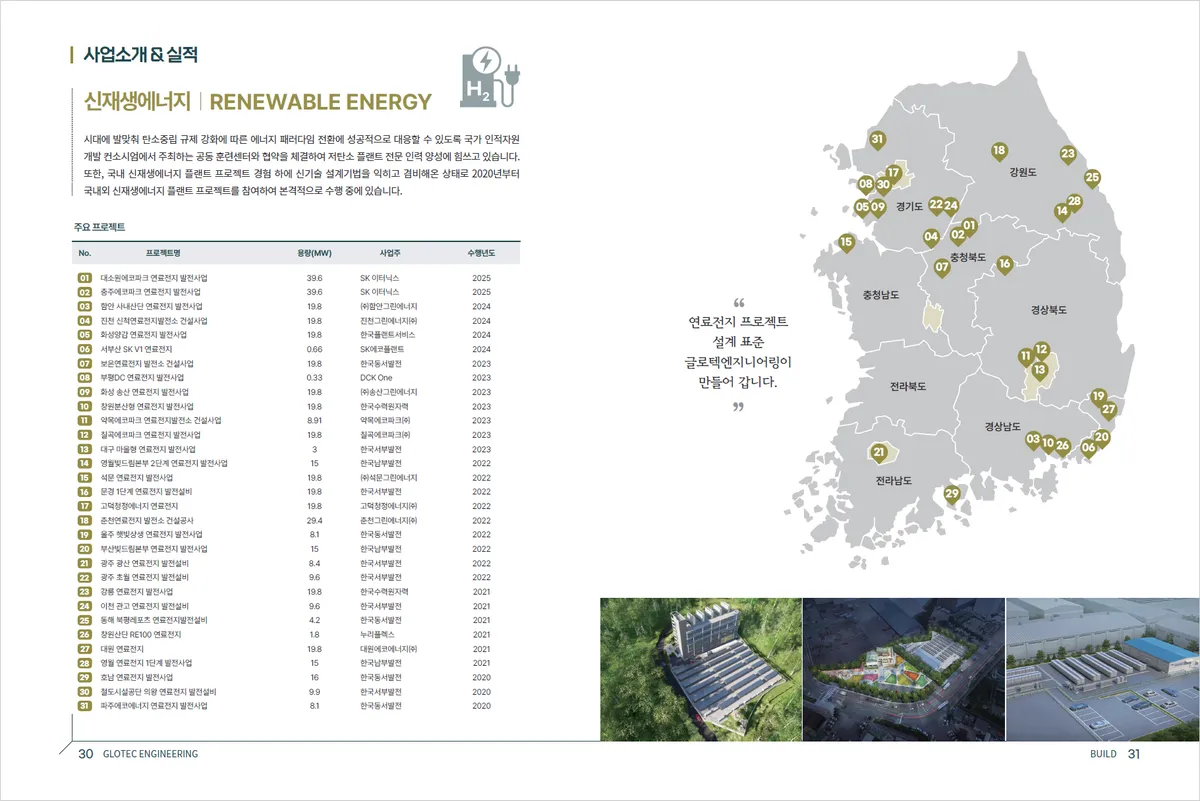
Task: Open the blue-roof facility rendering photo
Action: coord(1103,669)
